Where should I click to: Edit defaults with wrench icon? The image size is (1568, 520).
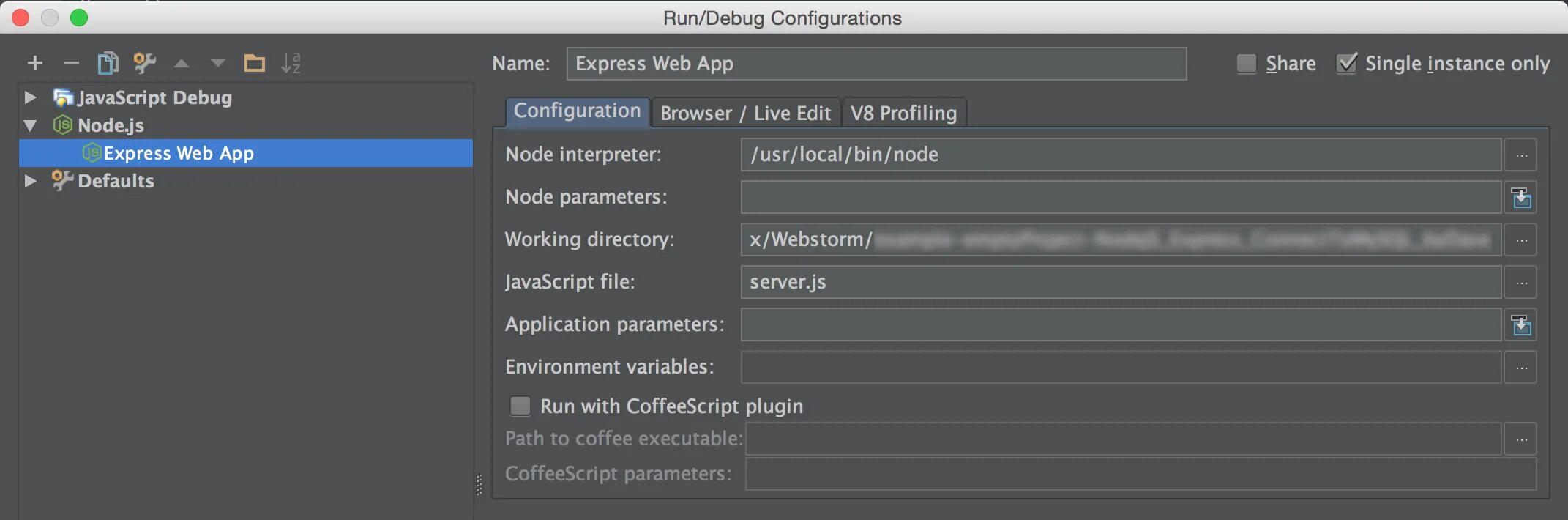coord(145,63)
